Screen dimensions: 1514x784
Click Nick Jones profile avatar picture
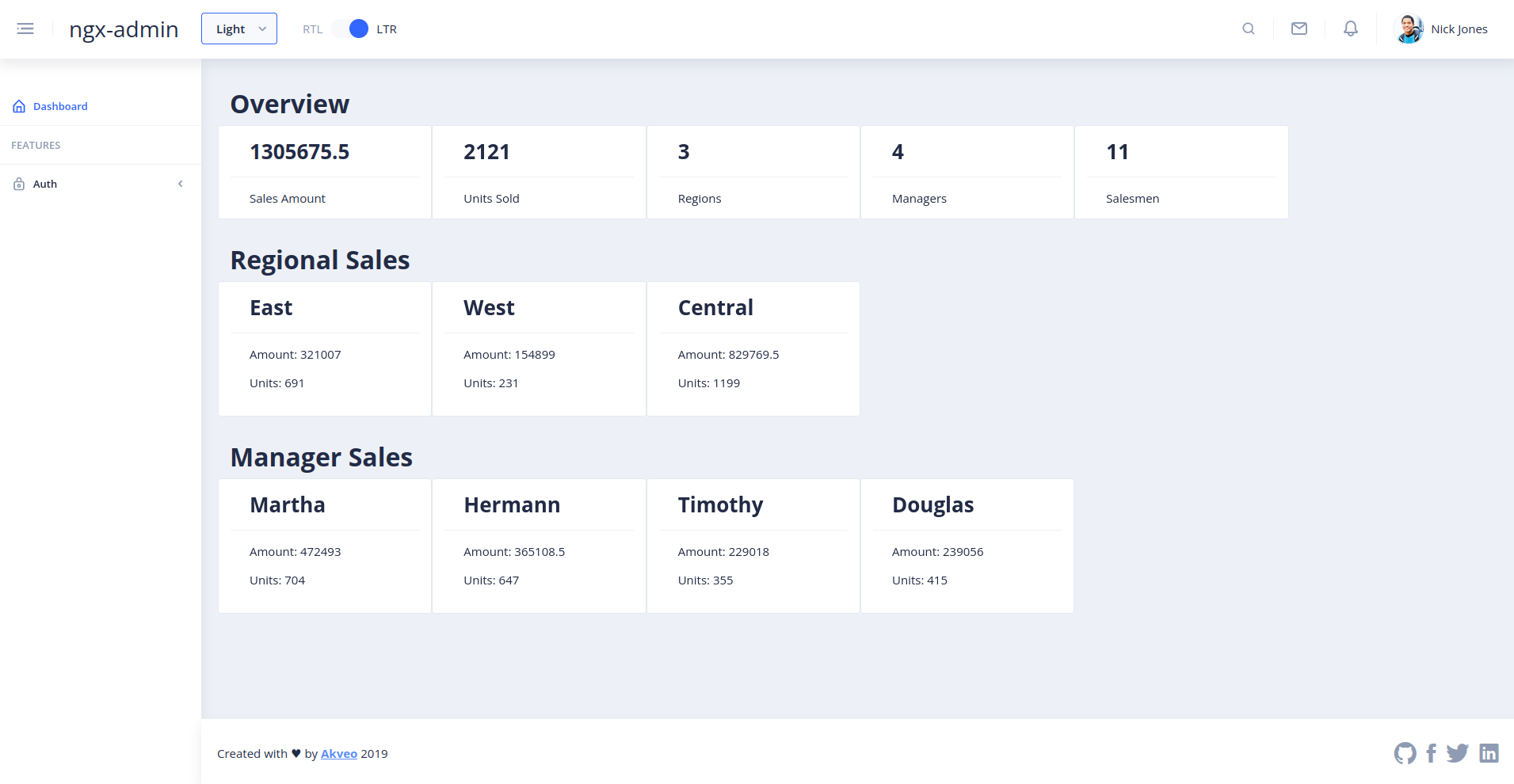pyautogui.click(x=1409, y=29)
